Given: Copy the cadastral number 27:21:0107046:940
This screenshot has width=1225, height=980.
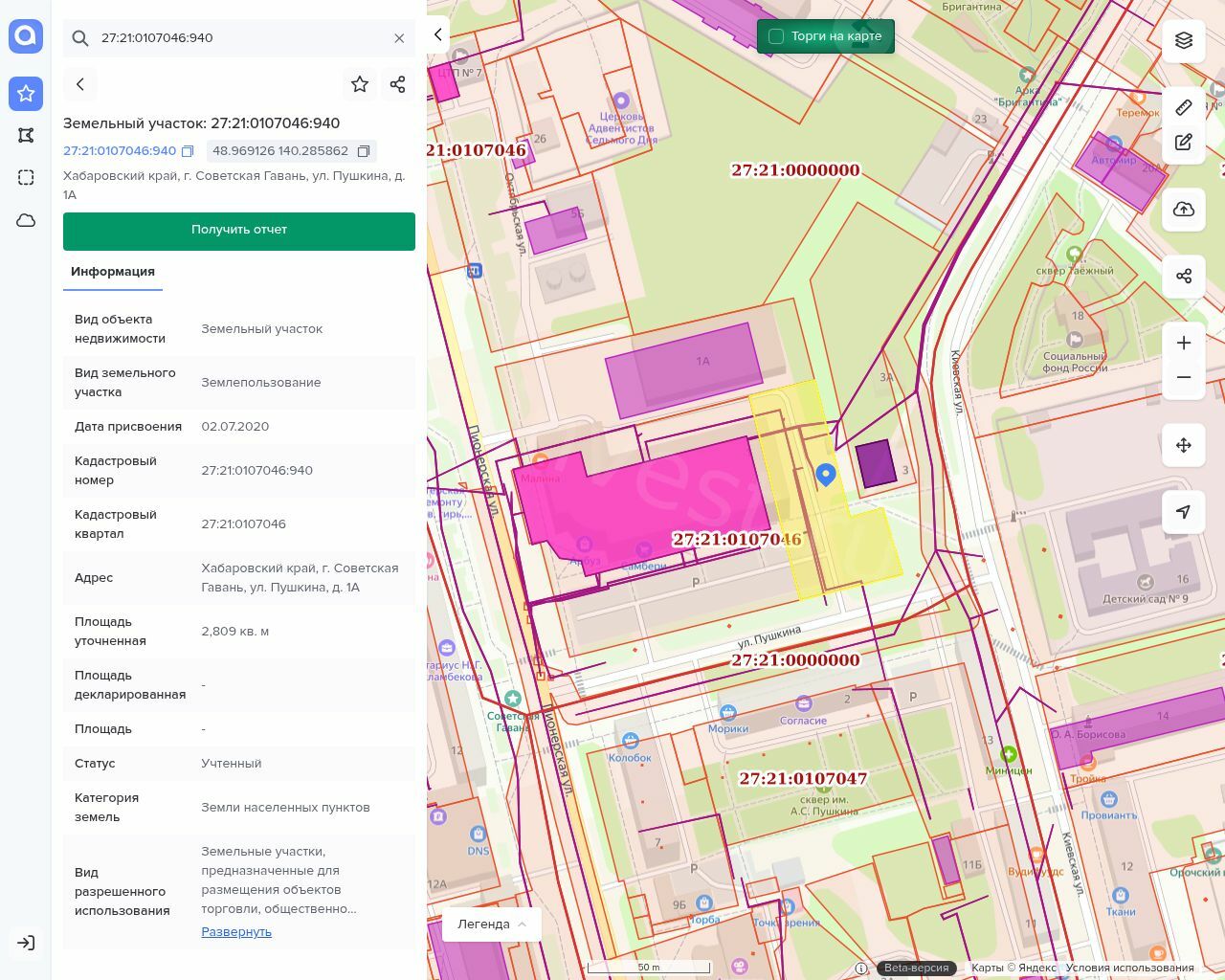Looking at the screenshot, I should 188,151.
